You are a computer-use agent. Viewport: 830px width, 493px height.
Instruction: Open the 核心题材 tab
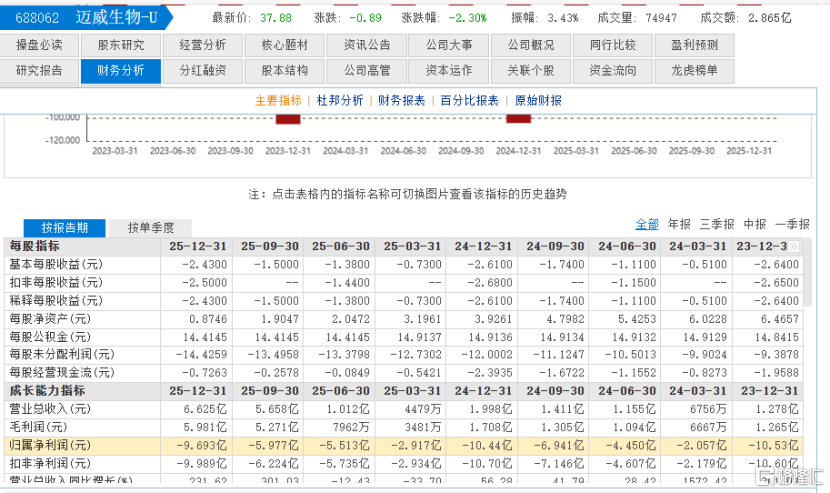pyautogui.click(x=285, y=45)
